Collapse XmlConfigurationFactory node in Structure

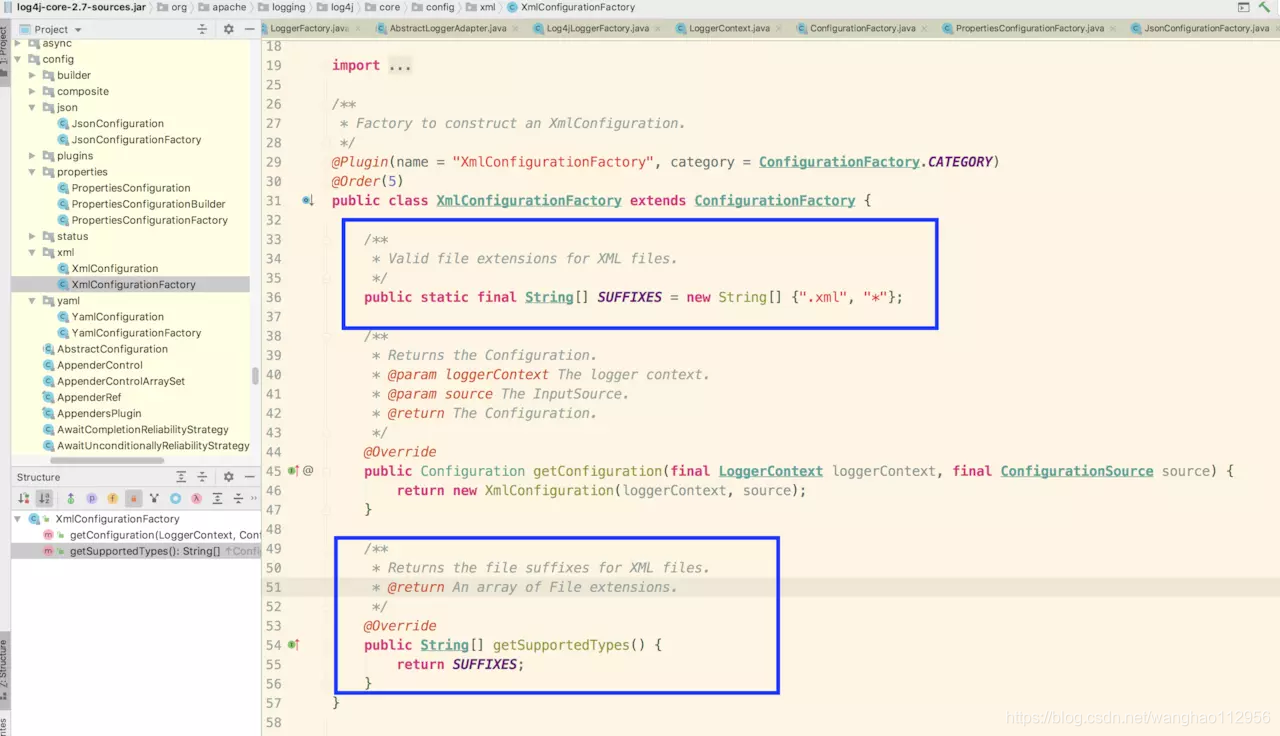point(18,519)
